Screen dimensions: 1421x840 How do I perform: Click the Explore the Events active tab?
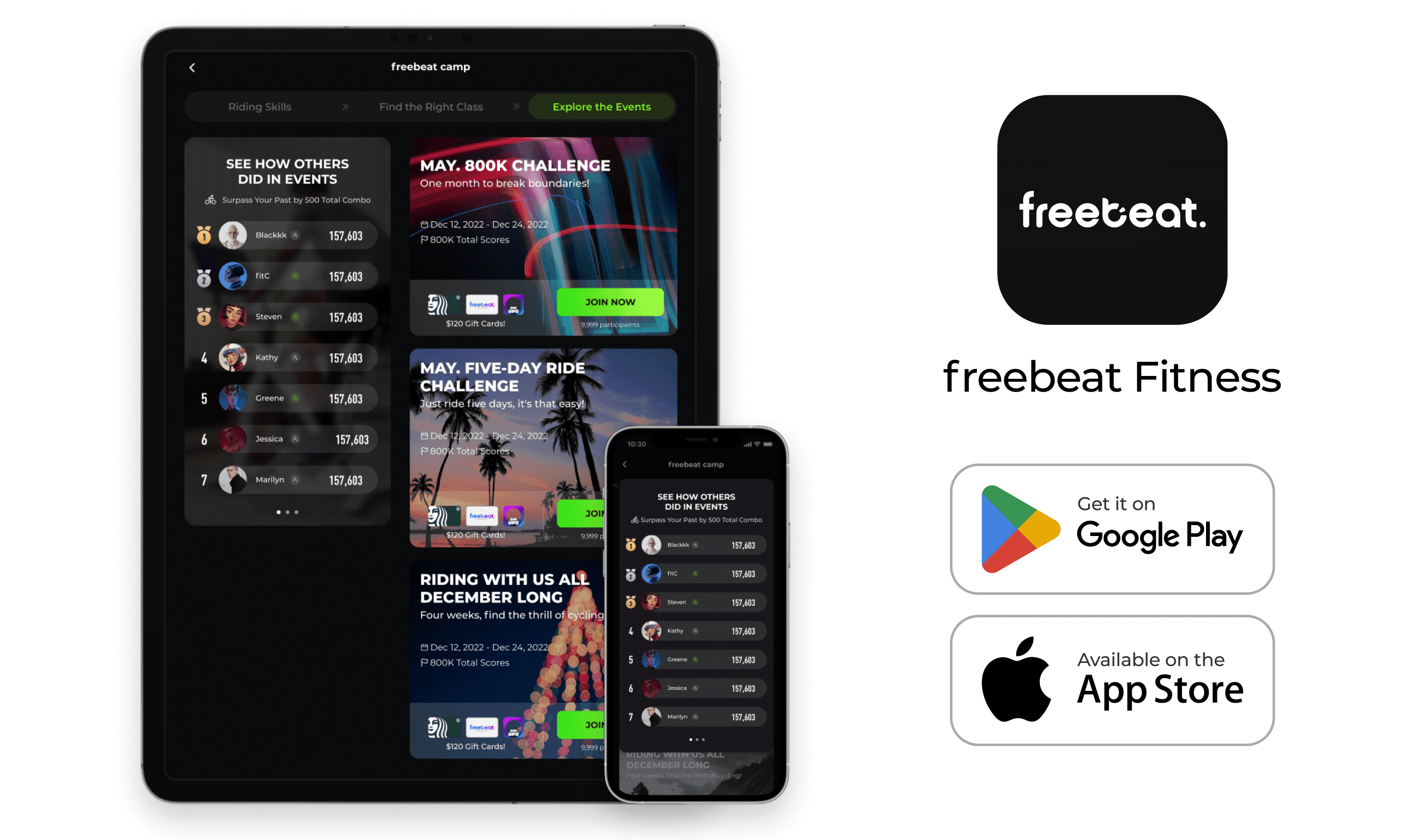point(600,107)
